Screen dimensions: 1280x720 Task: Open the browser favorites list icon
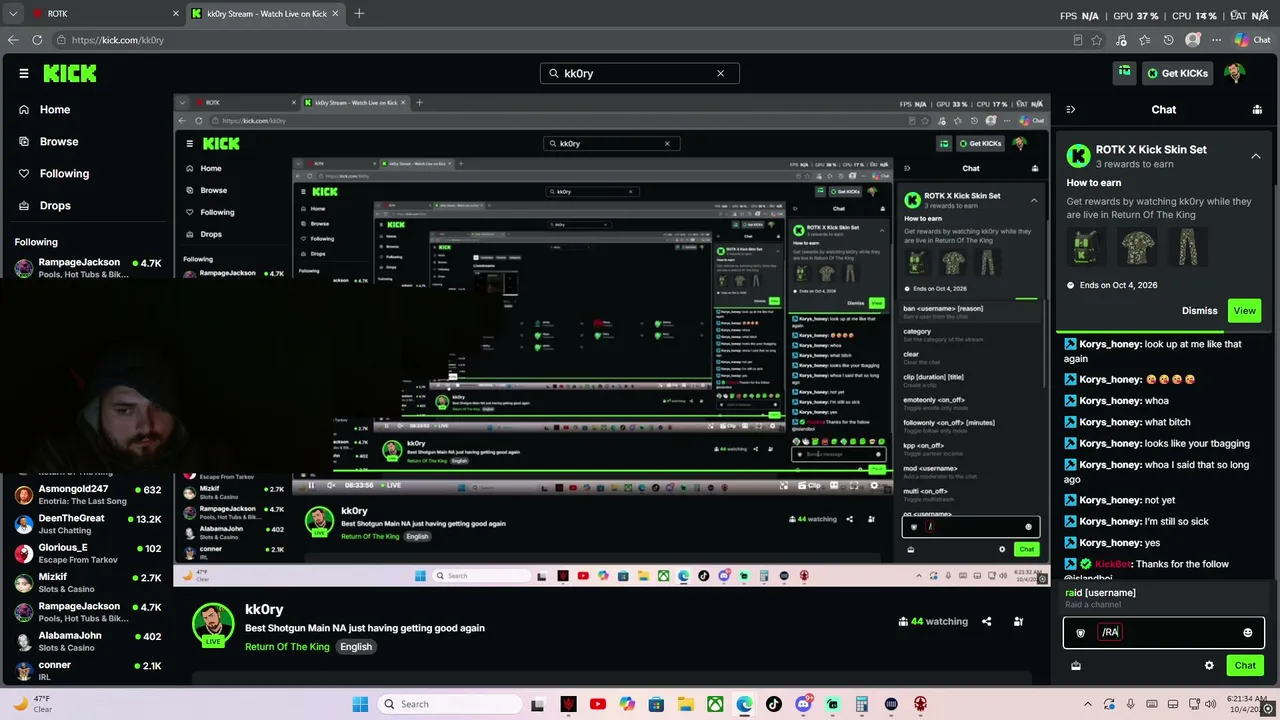[x=1145, y=40]
